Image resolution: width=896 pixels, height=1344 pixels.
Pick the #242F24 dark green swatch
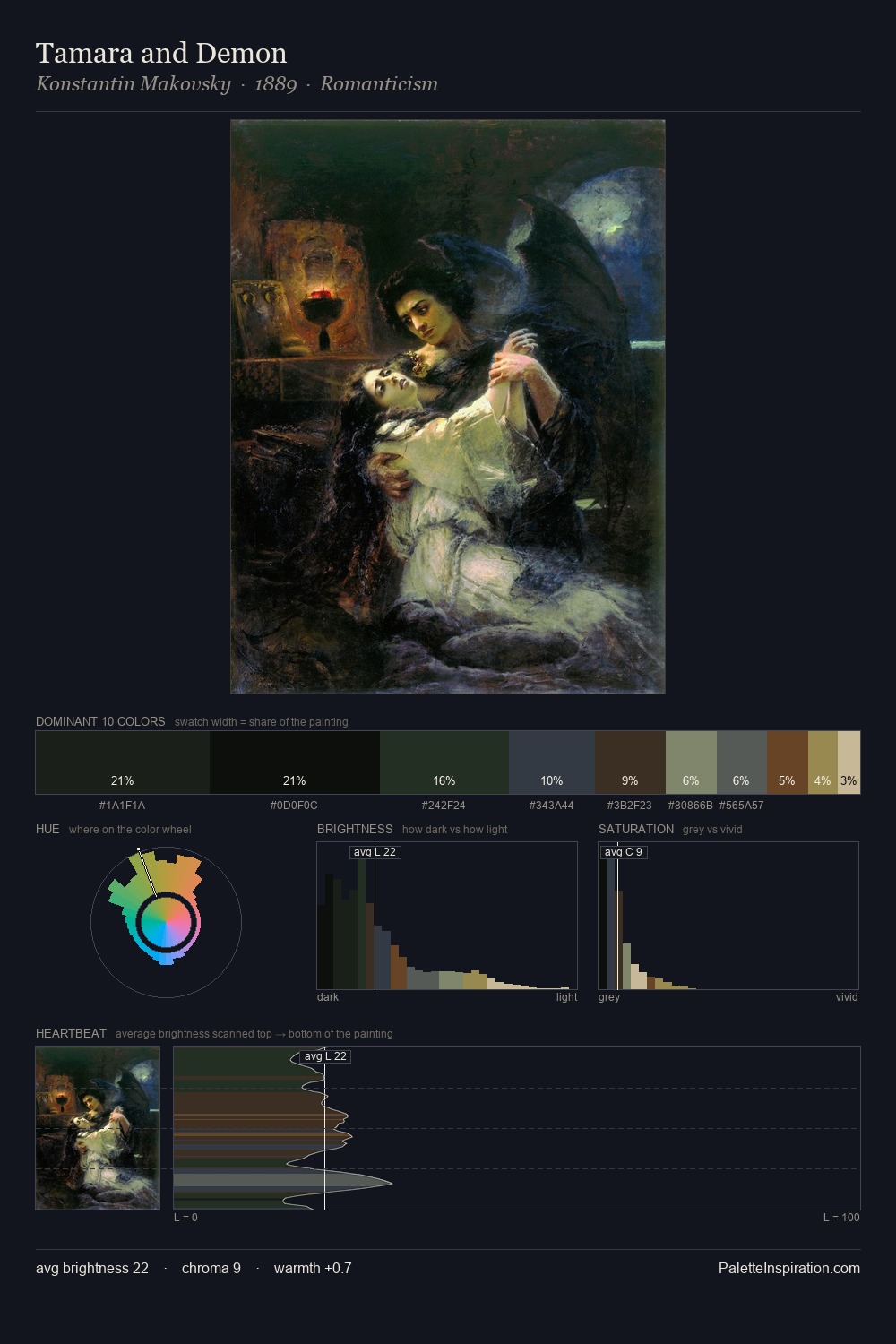pyautogui.click(x=444, y=762)
